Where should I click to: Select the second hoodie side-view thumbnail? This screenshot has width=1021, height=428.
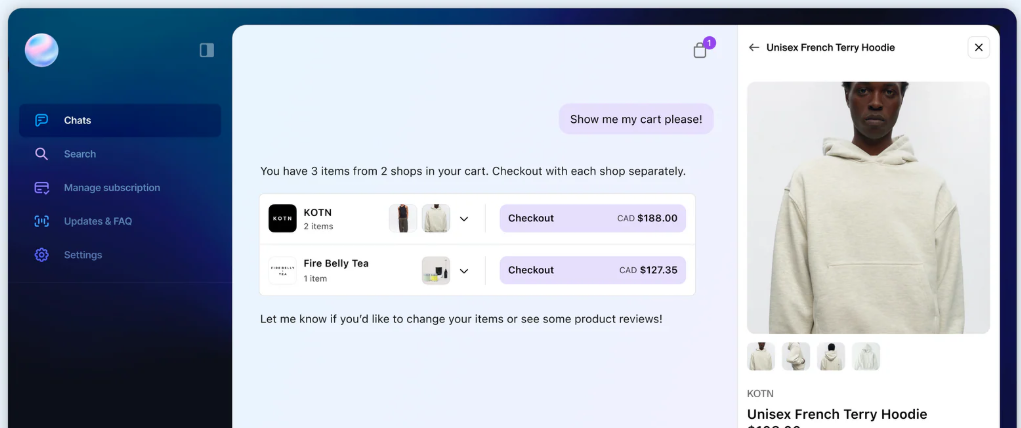coord(796,356)
